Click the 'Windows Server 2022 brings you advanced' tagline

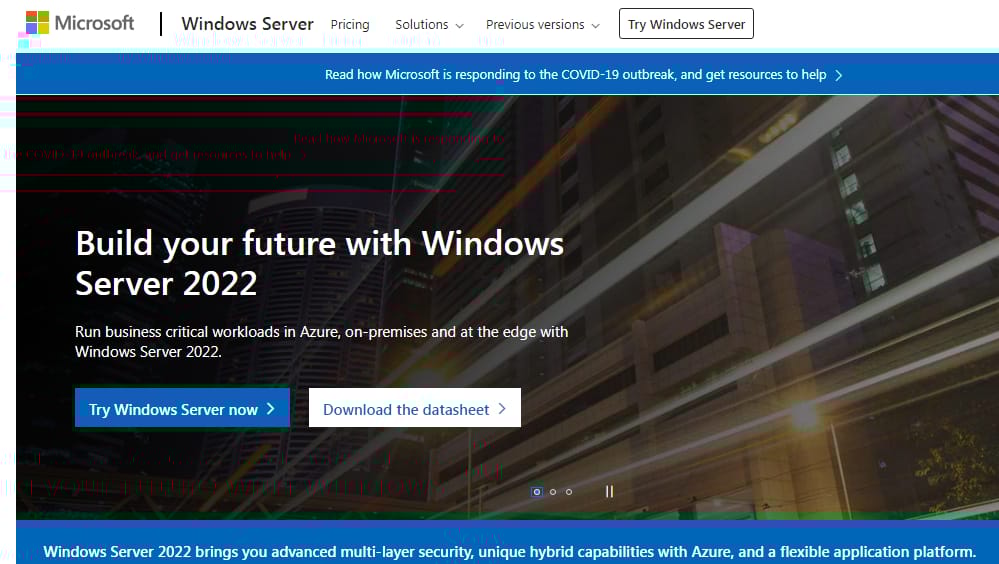point(509,551)
